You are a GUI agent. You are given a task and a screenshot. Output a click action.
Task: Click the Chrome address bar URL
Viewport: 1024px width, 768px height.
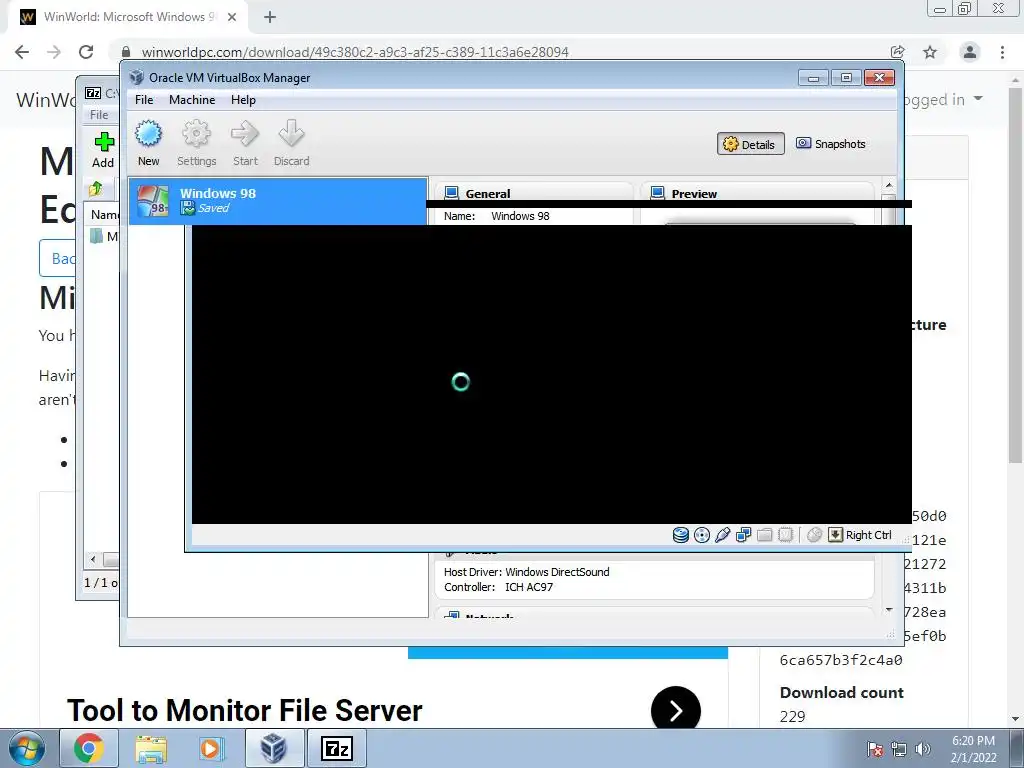(355, 52)
